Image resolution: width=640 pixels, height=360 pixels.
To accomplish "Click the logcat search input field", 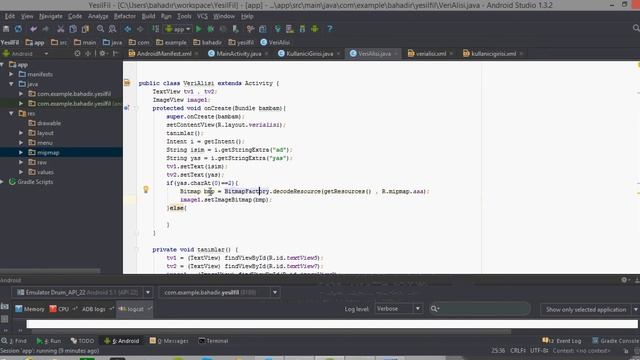I will pyautogui.click(x=480, y=309).
